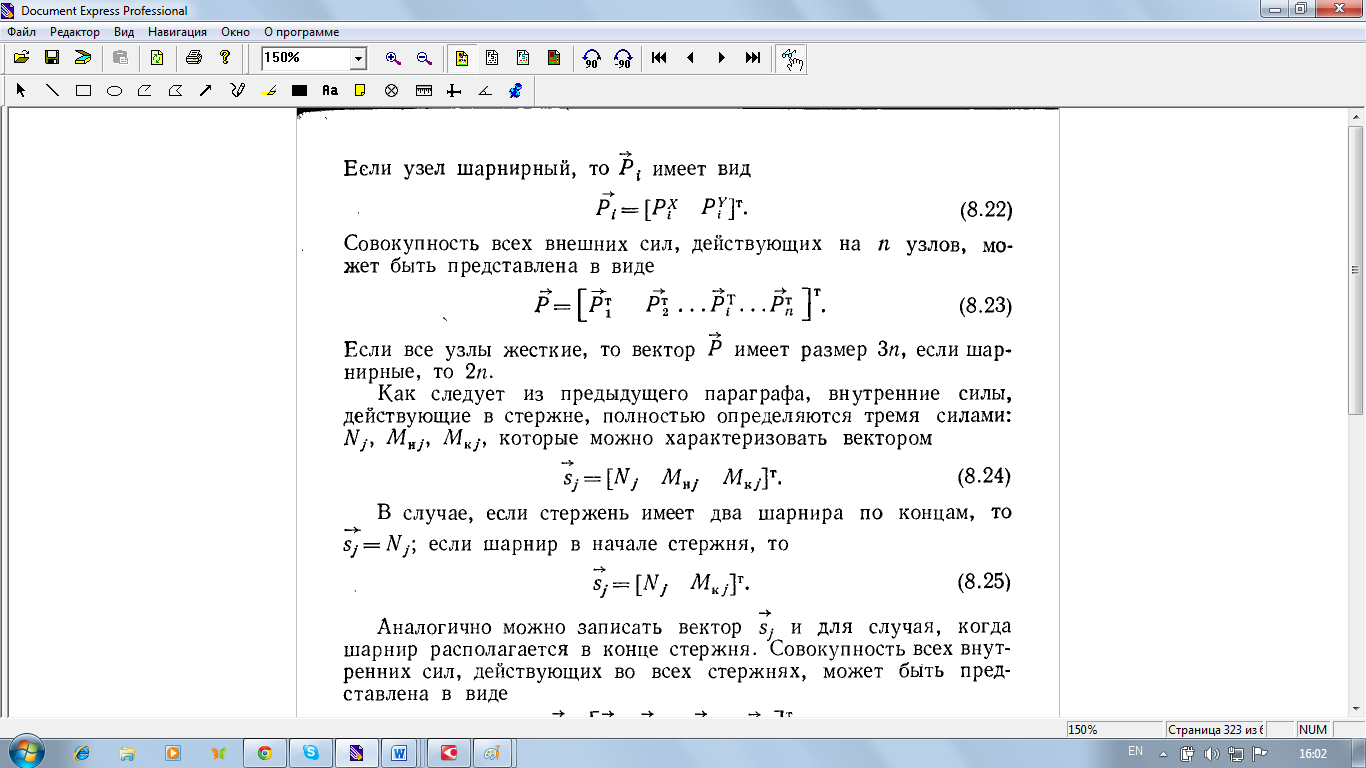The image size is (1366, 768).
Task: Open Skype from the taskbar
Action: [310, 752]
